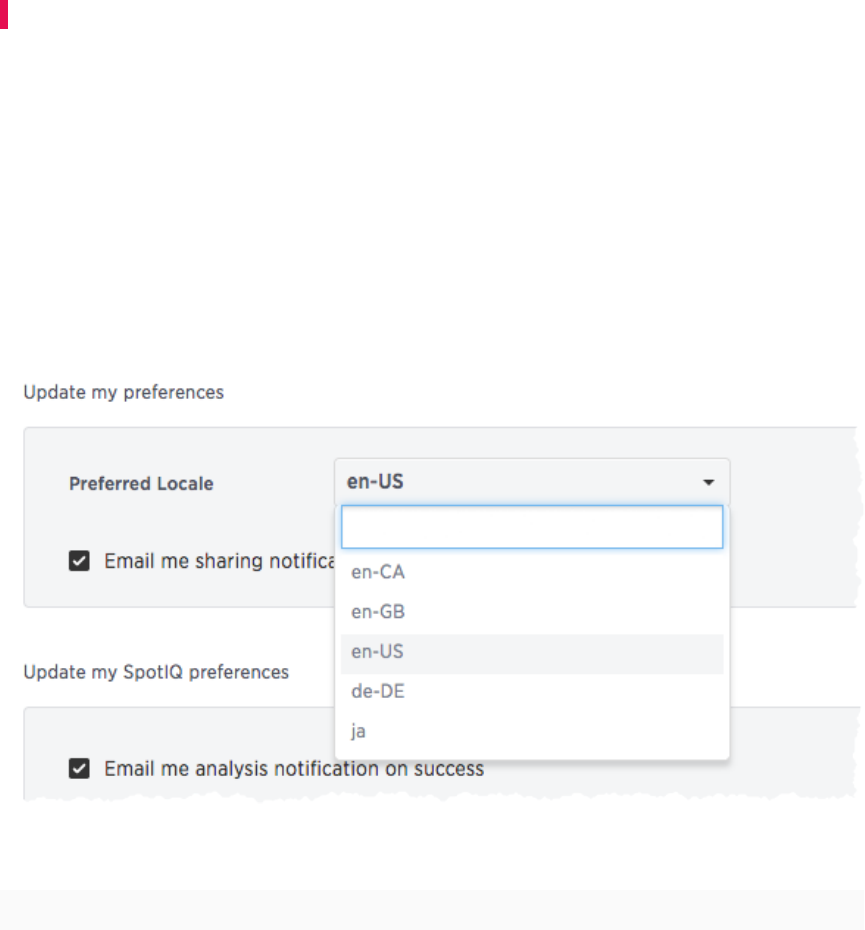The image size is (865, 930).
Task: Click the 'Email me analysis notification on success' label
Action: tap(294, 769)
